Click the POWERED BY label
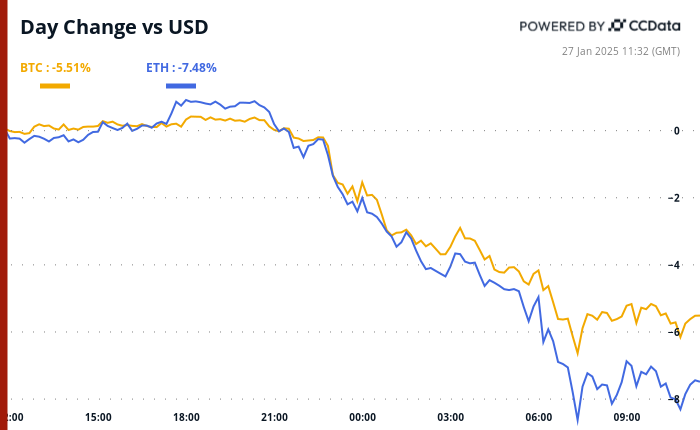This screenshot has width=700, height=430. click(562, 26)
